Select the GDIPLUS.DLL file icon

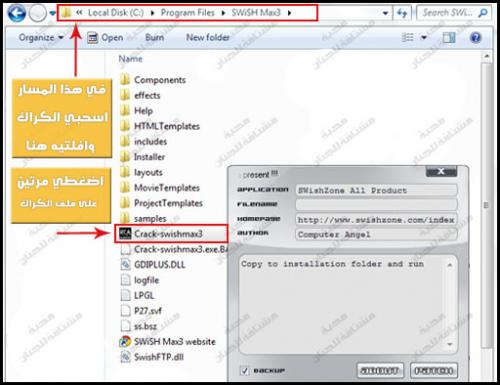point(125,264)
